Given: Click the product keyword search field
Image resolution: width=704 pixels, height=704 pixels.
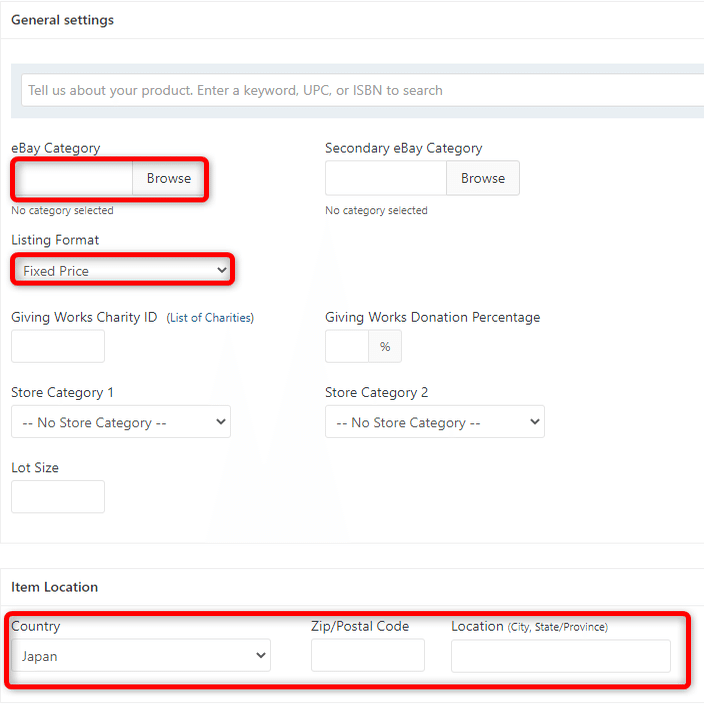Looking at the screenshot, I should (x=363, y=90).
